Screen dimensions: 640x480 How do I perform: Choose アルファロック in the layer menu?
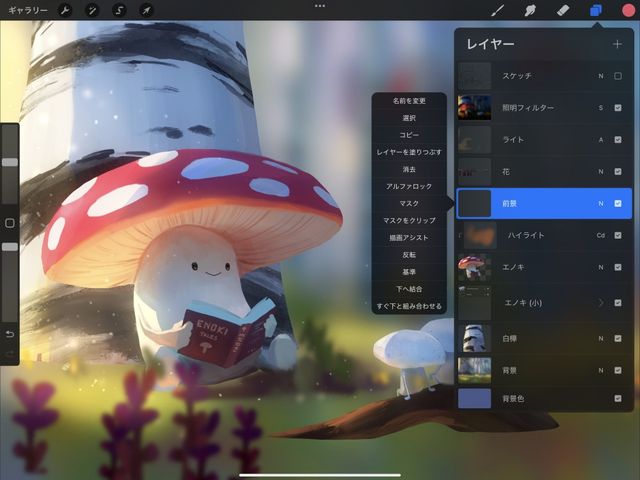point(409,187)
